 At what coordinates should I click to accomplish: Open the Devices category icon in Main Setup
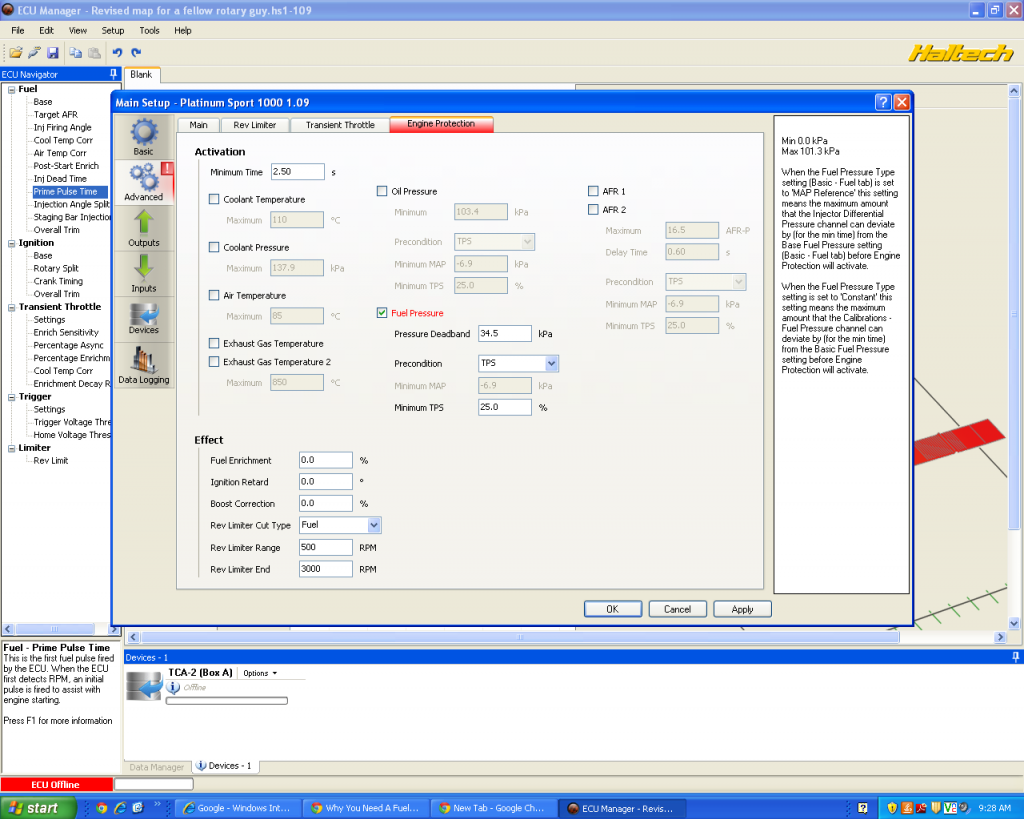click(144, 319)
